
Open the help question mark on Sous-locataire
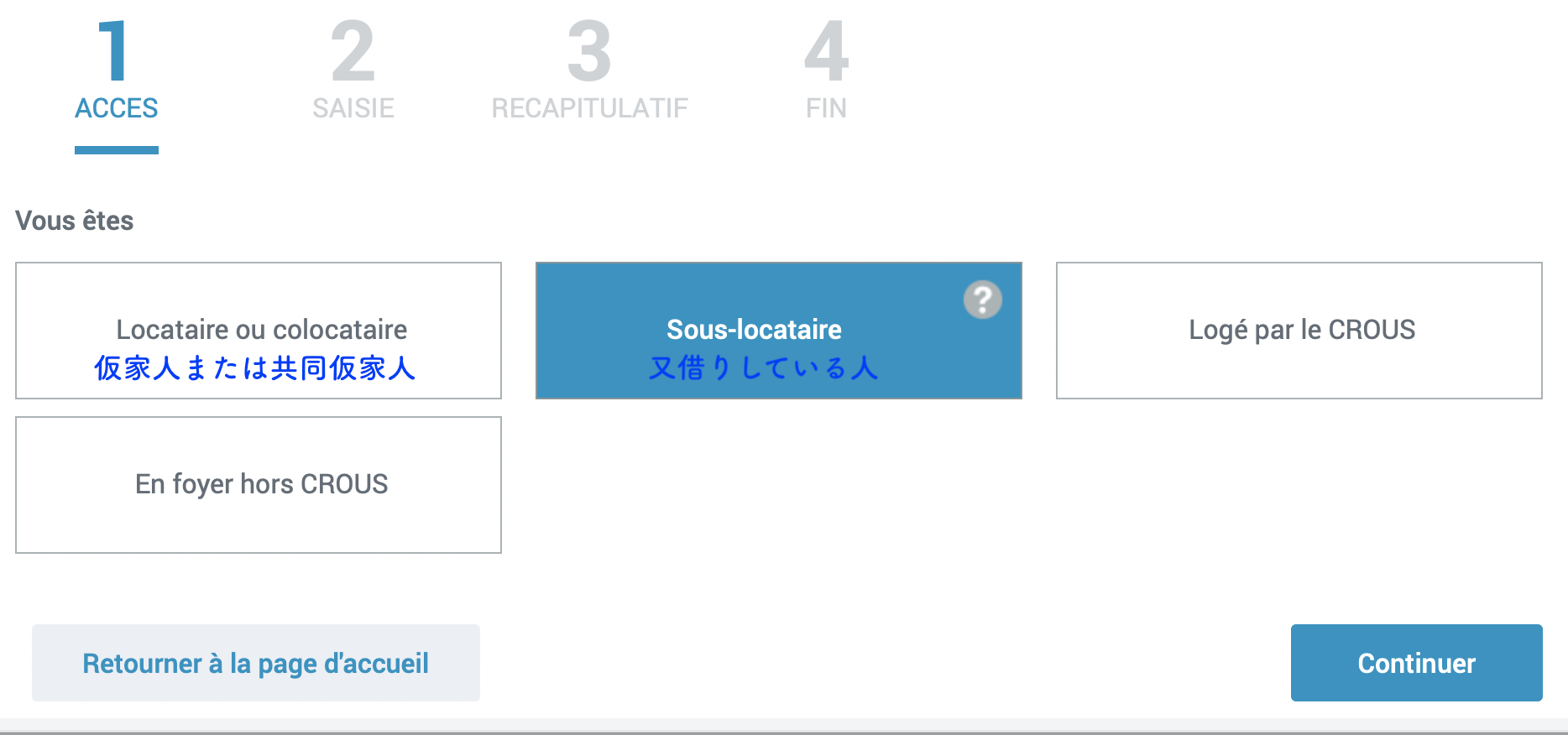[x=982, y=300]
